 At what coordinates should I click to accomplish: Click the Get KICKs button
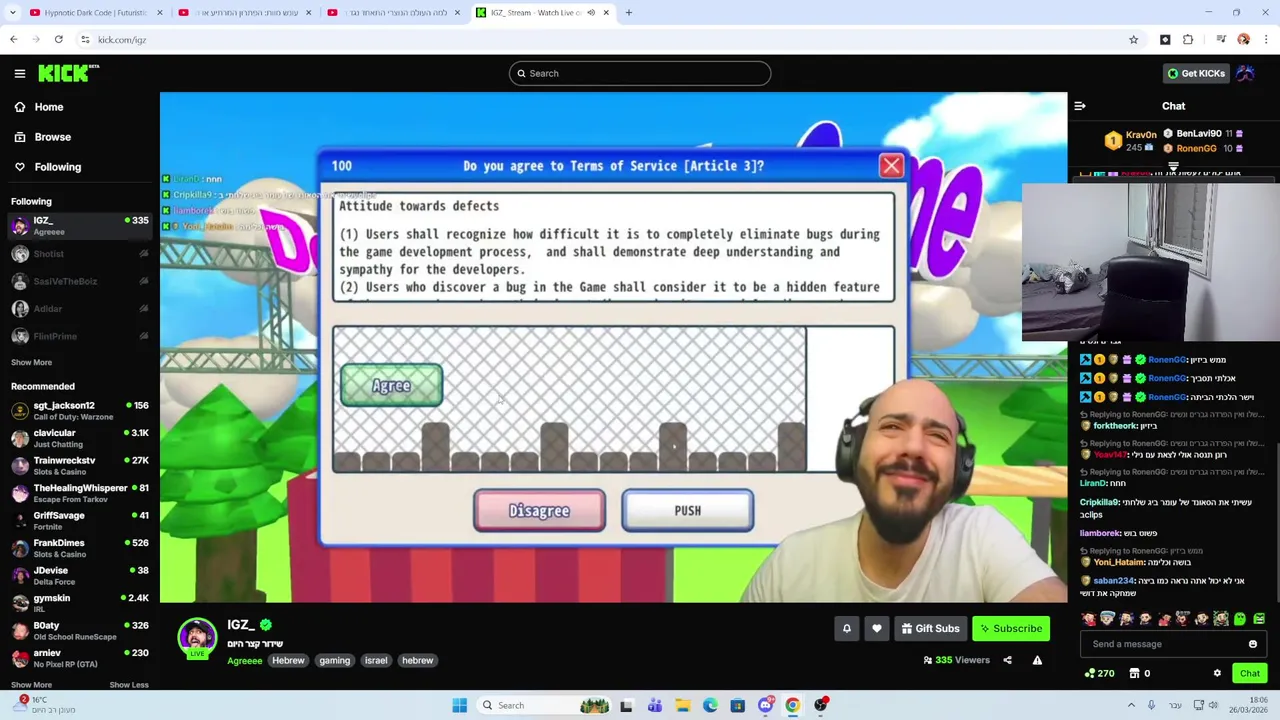pyautogui.click(x=1196, y=73)
